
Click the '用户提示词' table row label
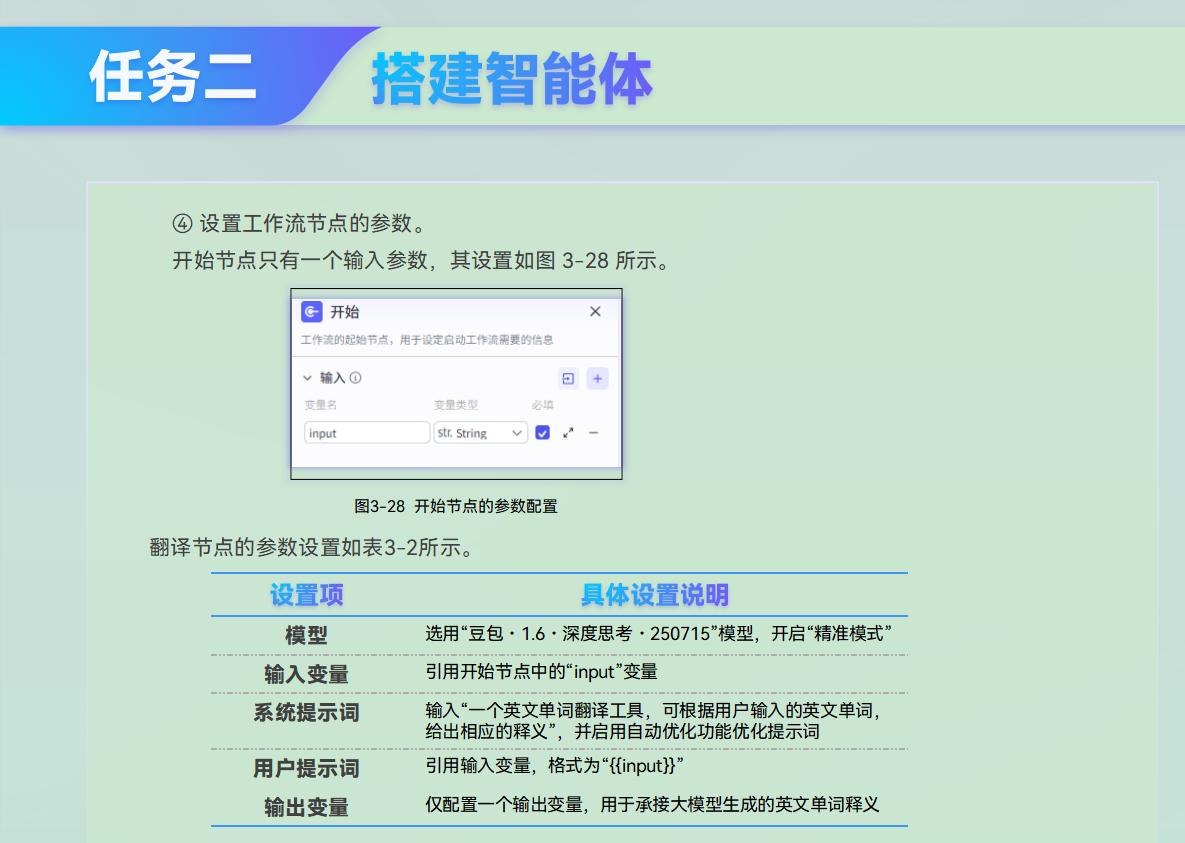pos(306,768)
